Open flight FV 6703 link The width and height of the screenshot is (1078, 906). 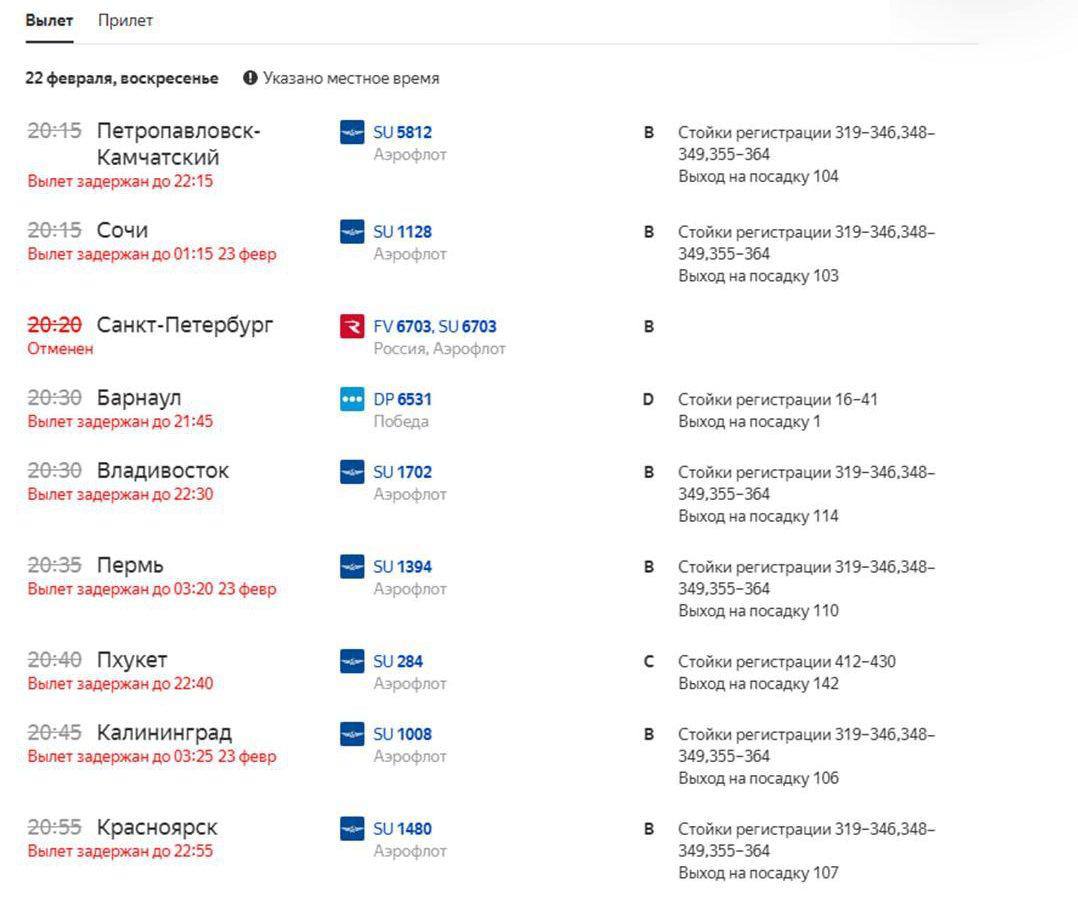[x=402, y=327]
